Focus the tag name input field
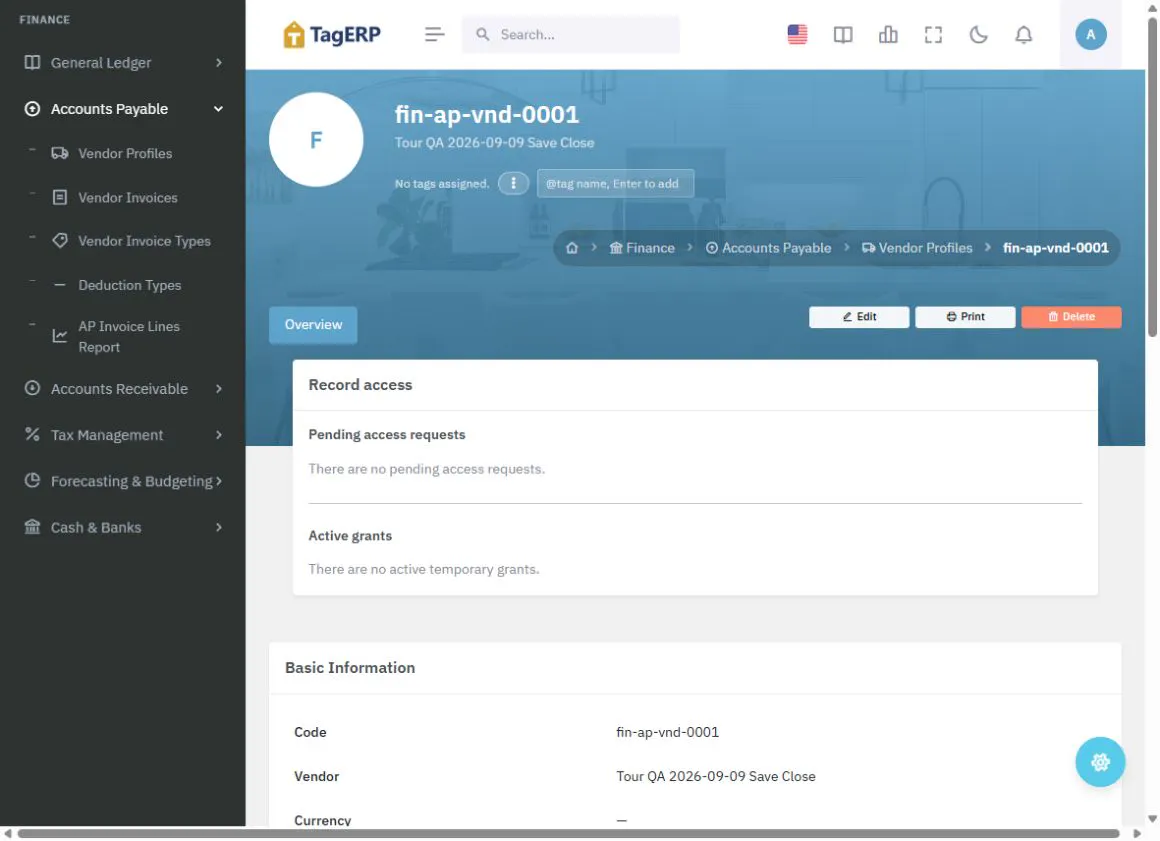Viewport: 1160px width, 841px height. point(615,183)
